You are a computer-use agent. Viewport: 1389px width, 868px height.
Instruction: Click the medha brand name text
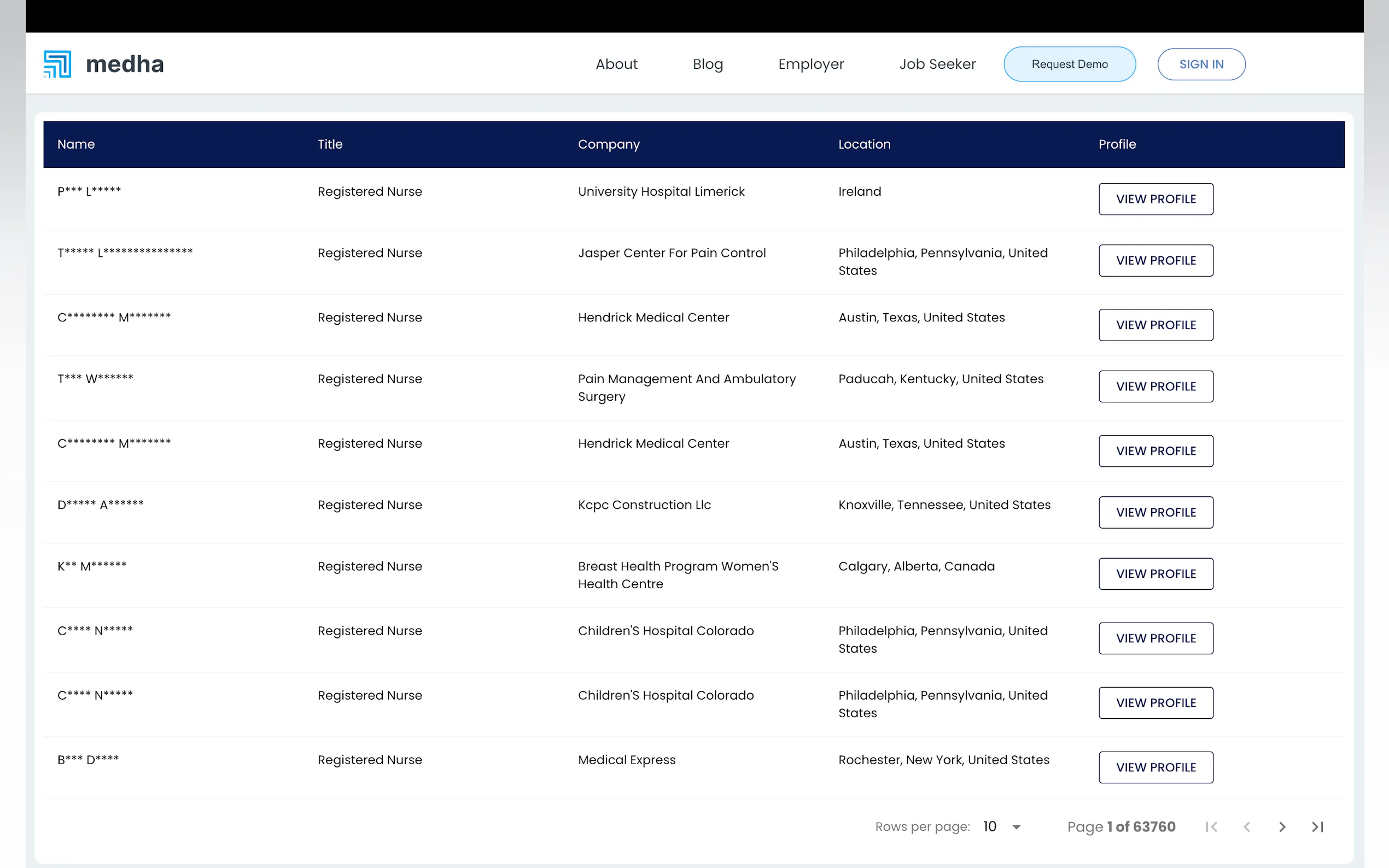125,64
